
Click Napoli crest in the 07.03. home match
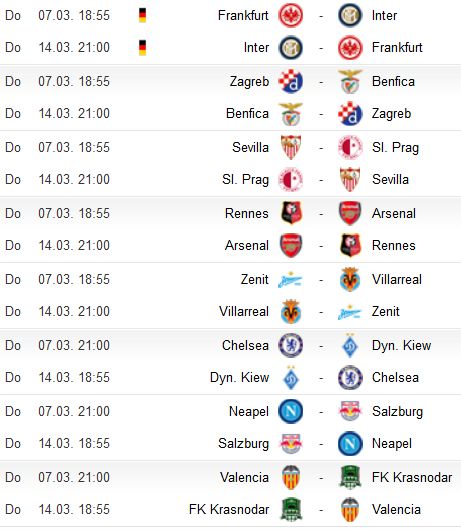click(x=290, y=411)
